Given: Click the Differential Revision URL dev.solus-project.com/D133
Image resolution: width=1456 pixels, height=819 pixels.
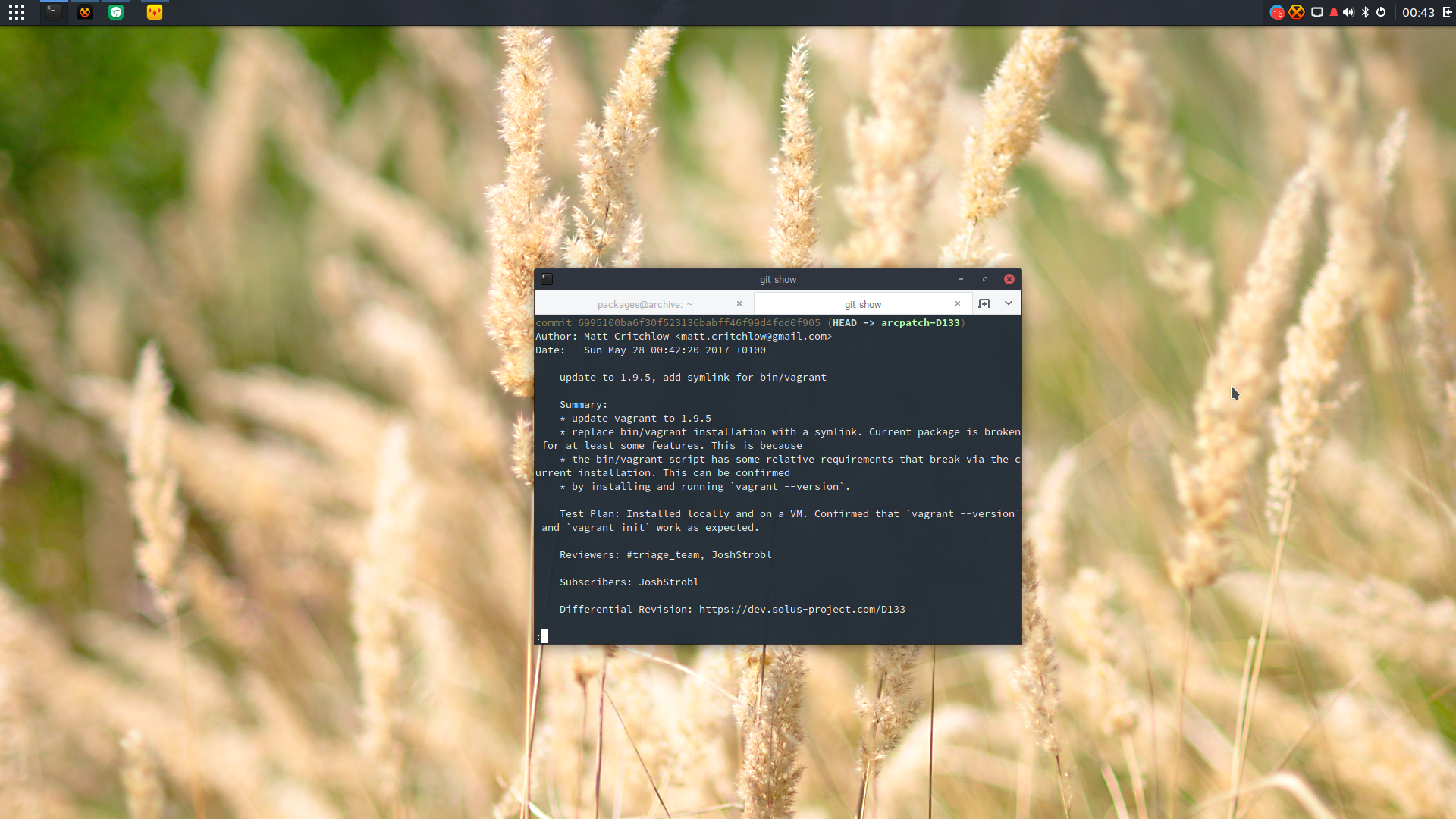Looking at the screenshot, I should tap(802, 609).
